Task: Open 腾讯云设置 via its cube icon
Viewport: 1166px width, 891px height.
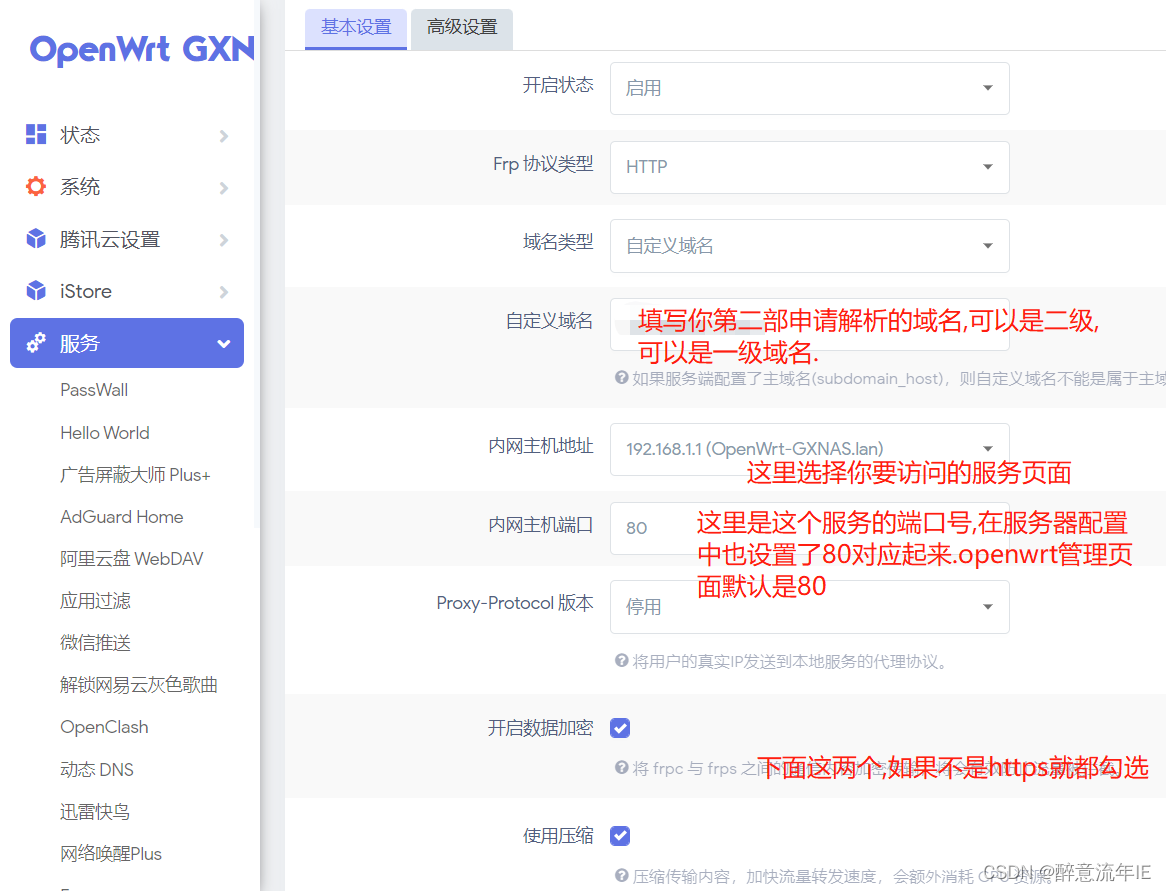Action: click(x=35, y=239)
